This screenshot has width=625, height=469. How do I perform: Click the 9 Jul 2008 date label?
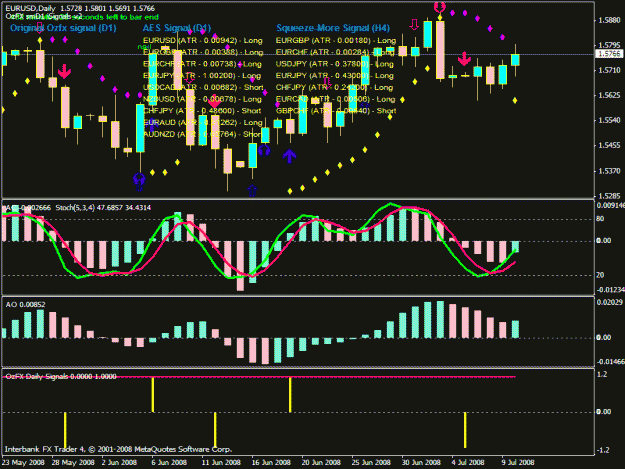click(x=518, y=463)
